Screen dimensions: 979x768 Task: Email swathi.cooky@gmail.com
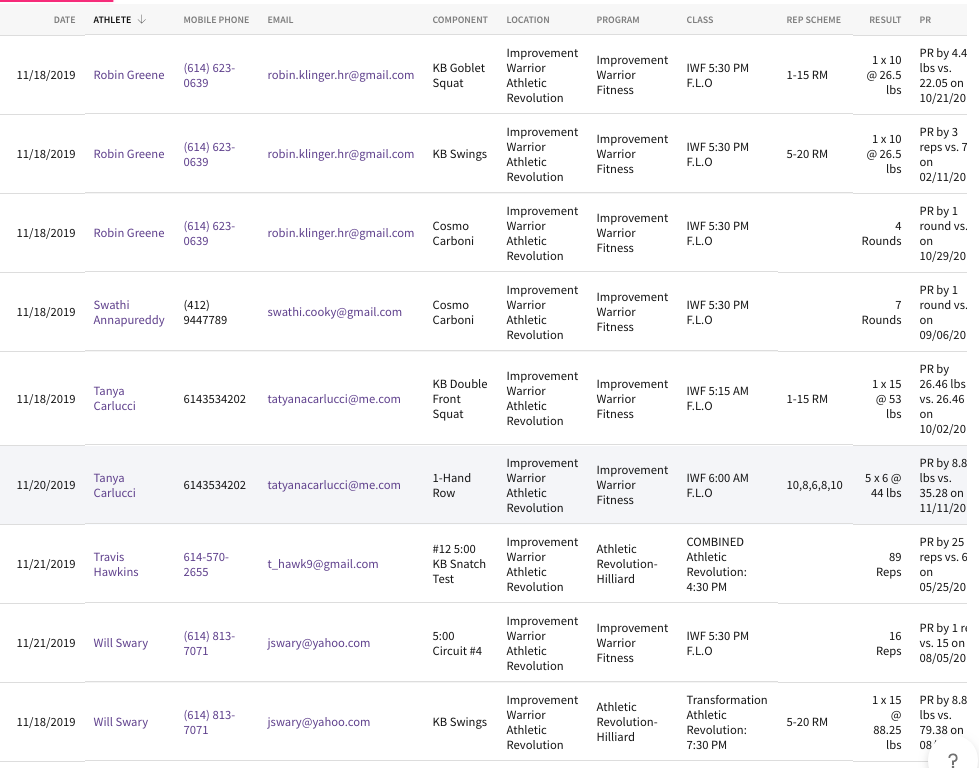335,312
